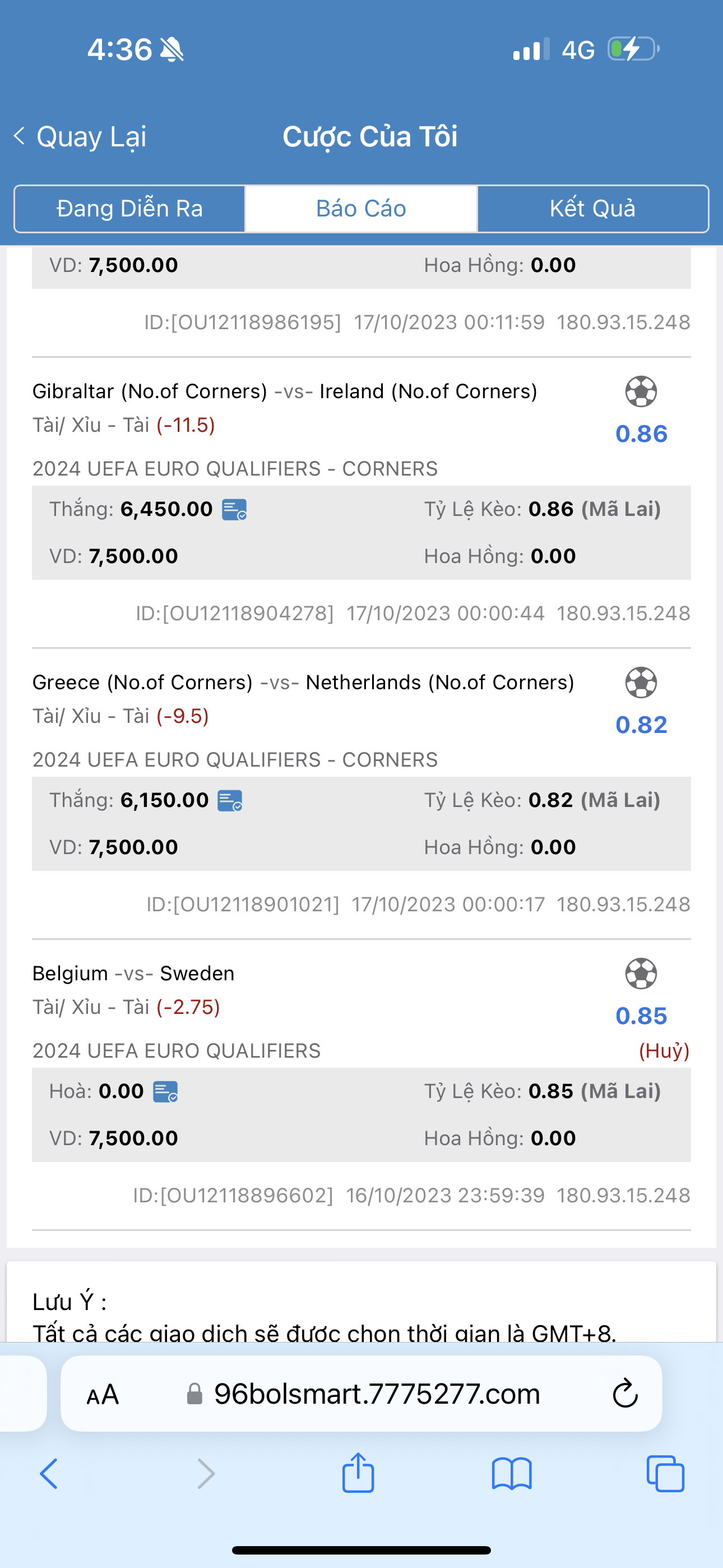Open Safari bookmarks
Image resolution: width=723 pixels, height=1568 pixels.
[x=512, y=1474]
